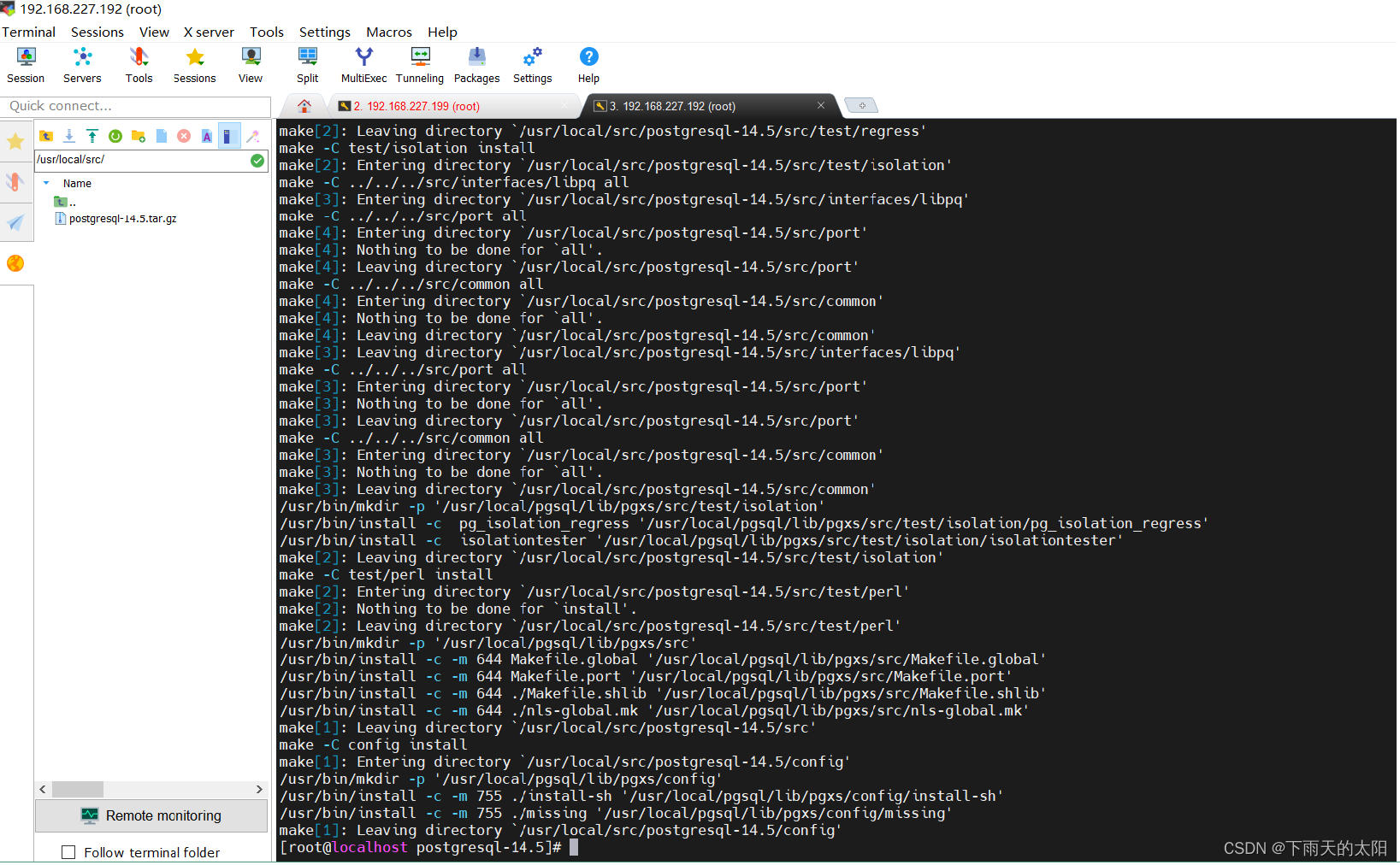Close the 192.168.227.192 terminal tab

pos(821,105)
